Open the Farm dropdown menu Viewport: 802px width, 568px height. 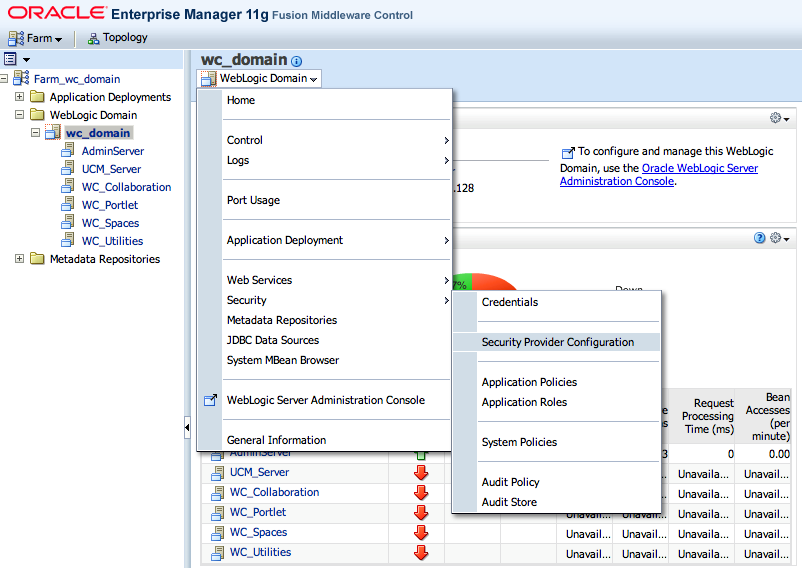[x=36, y=38]
